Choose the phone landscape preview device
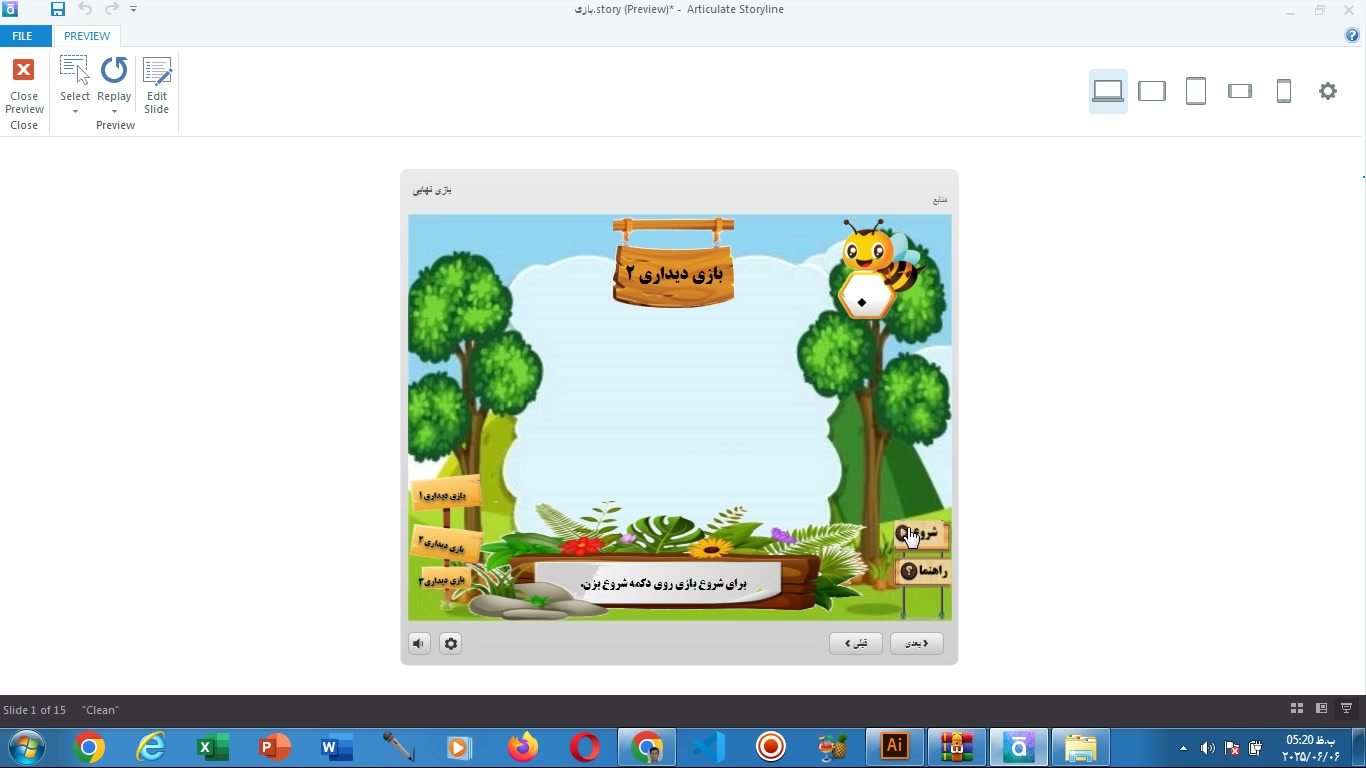Screen dimensions: 1366x768 coord(1240,91)
